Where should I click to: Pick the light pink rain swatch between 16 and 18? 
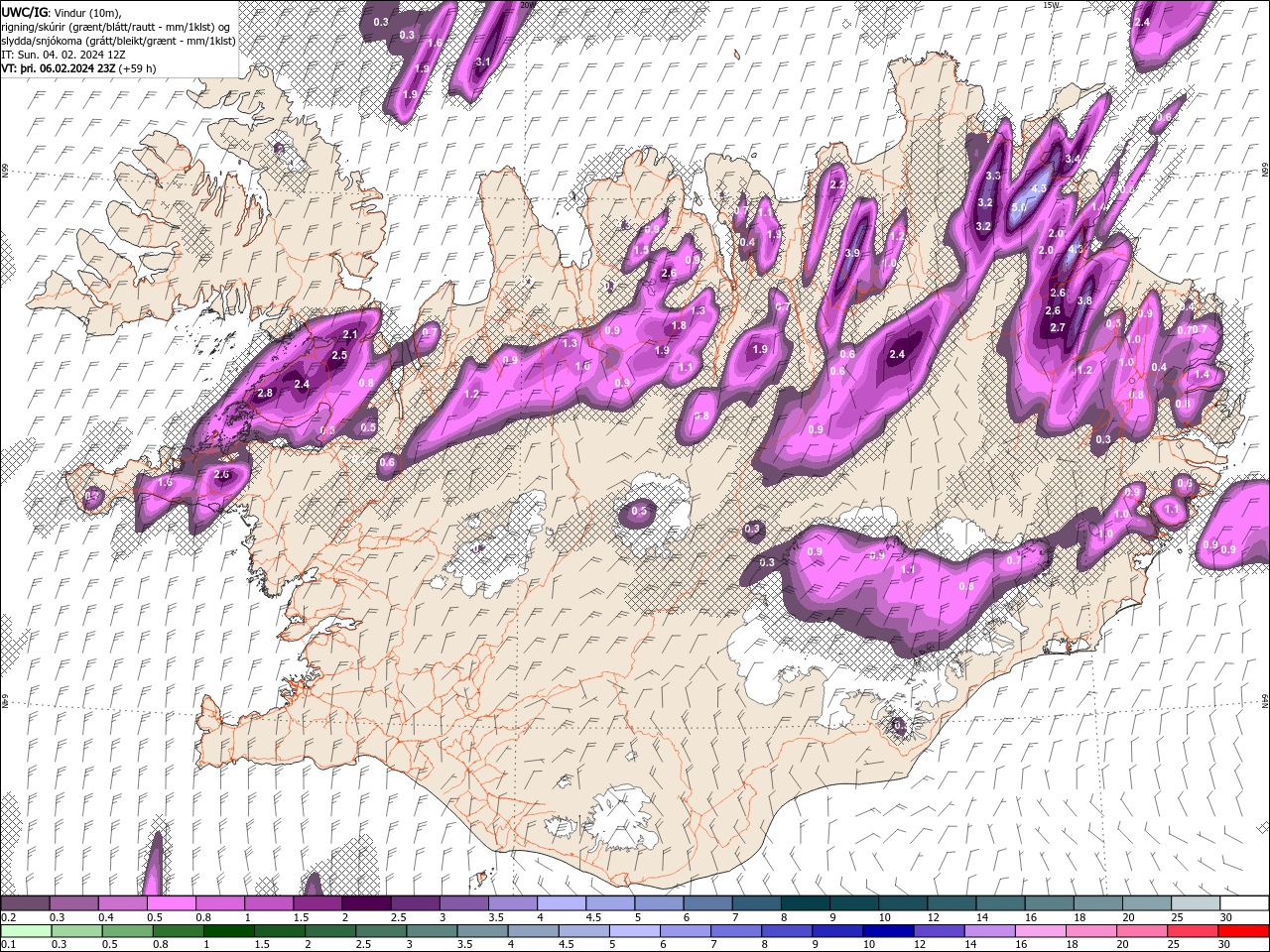[1041, 930]
